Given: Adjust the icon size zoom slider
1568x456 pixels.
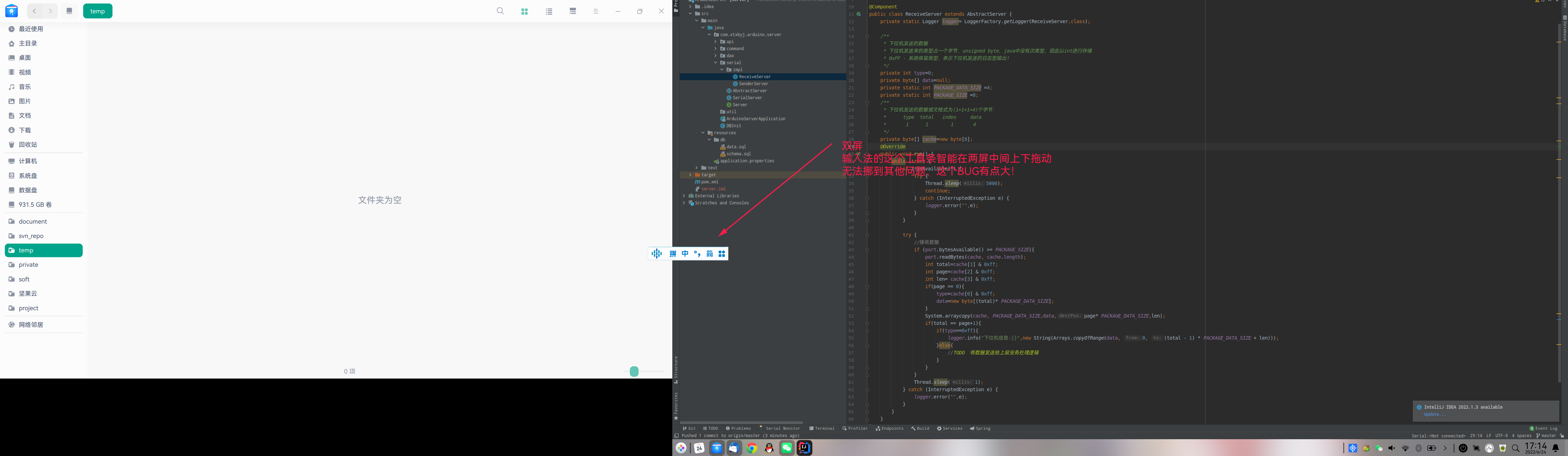Looking at the screenshot, I should (634, 371).
